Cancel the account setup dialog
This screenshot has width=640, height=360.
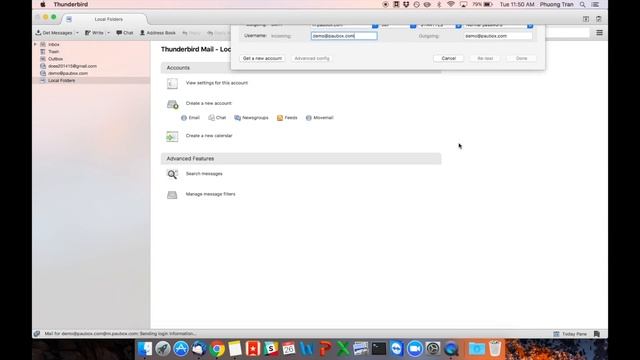[x=449, y=58]
